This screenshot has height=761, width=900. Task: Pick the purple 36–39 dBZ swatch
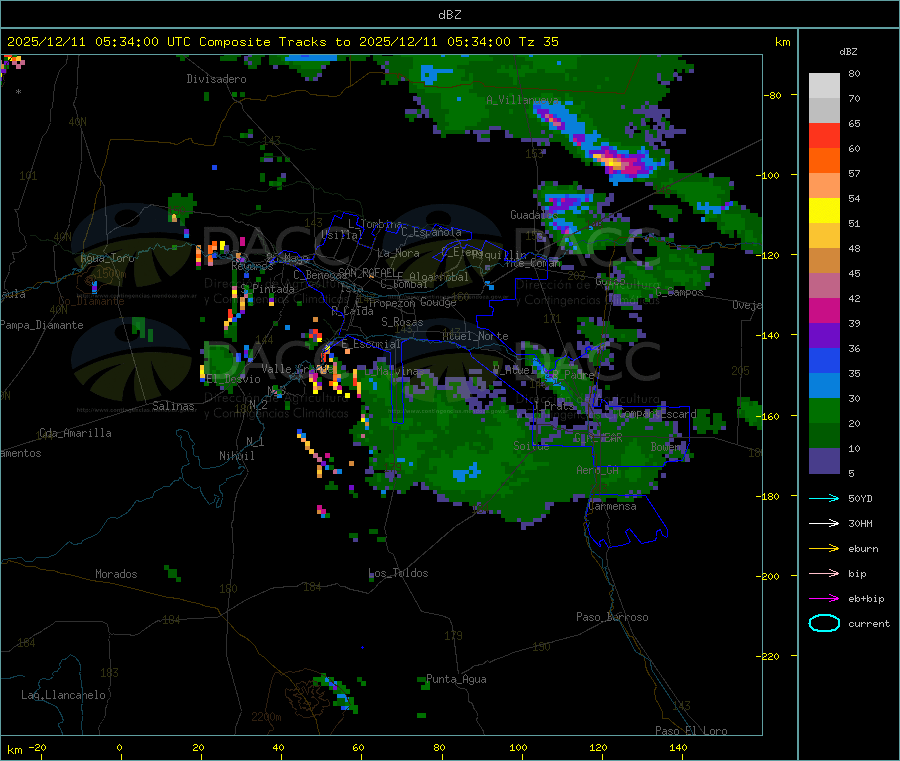[x=824, y=336]
